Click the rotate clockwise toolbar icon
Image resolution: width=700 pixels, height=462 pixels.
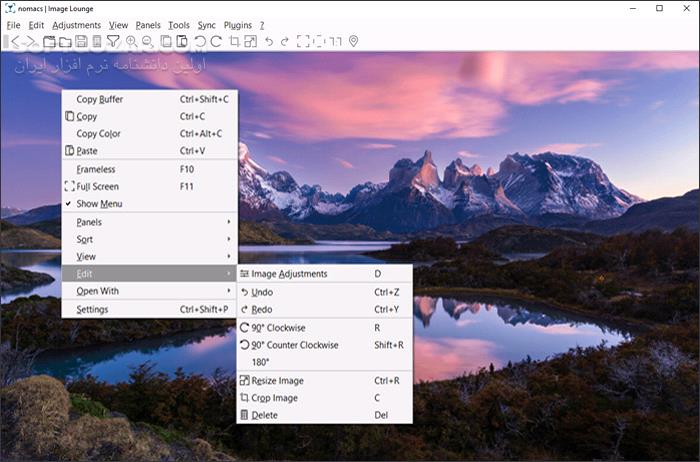point(216,41)
